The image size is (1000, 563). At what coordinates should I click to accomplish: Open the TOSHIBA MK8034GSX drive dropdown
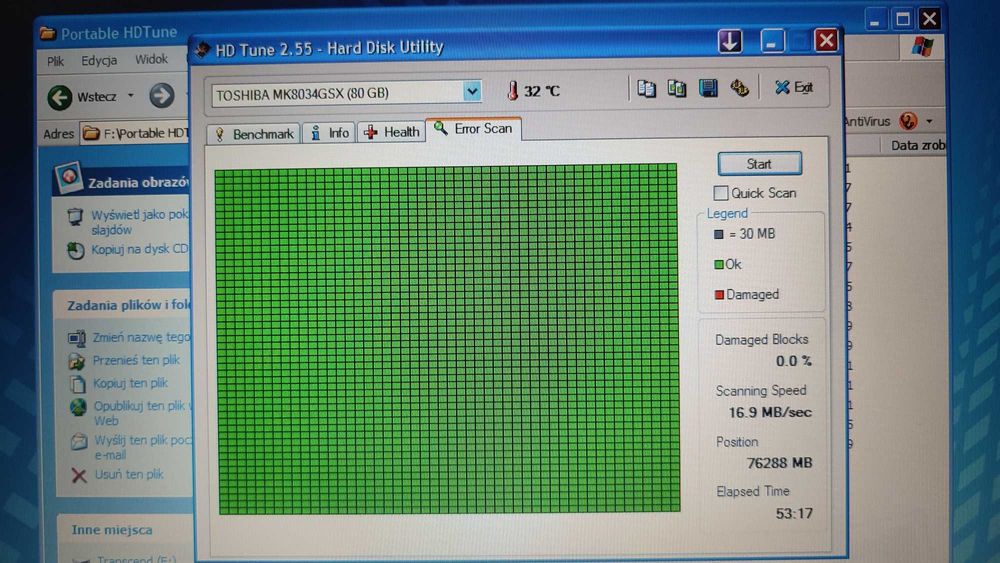click(472, 92)
